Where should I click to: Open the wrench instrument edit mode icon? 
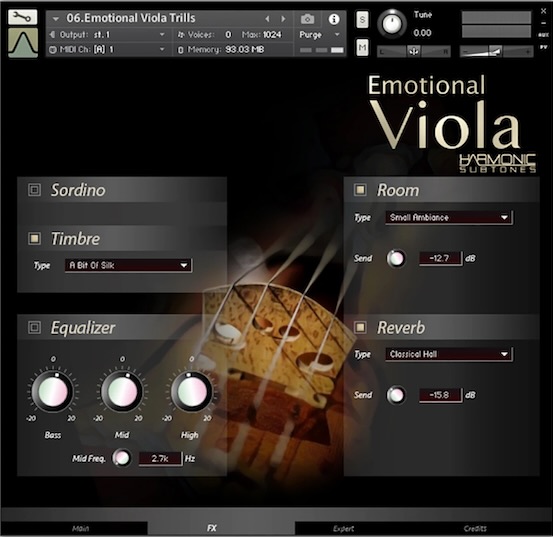[x=23, y=17]
